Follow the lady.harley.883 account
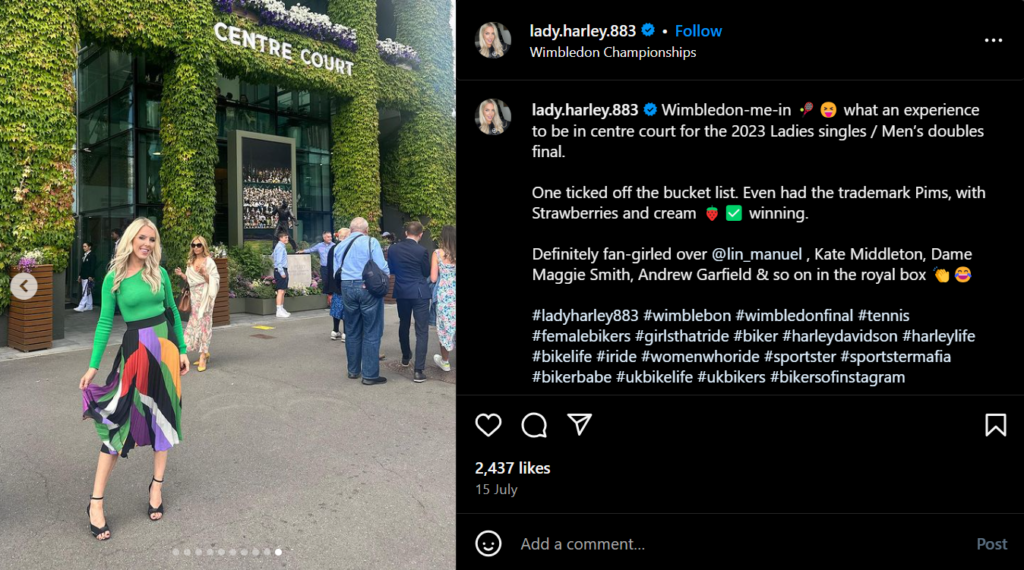This screenshot has width=1024, height=570. 698,31
